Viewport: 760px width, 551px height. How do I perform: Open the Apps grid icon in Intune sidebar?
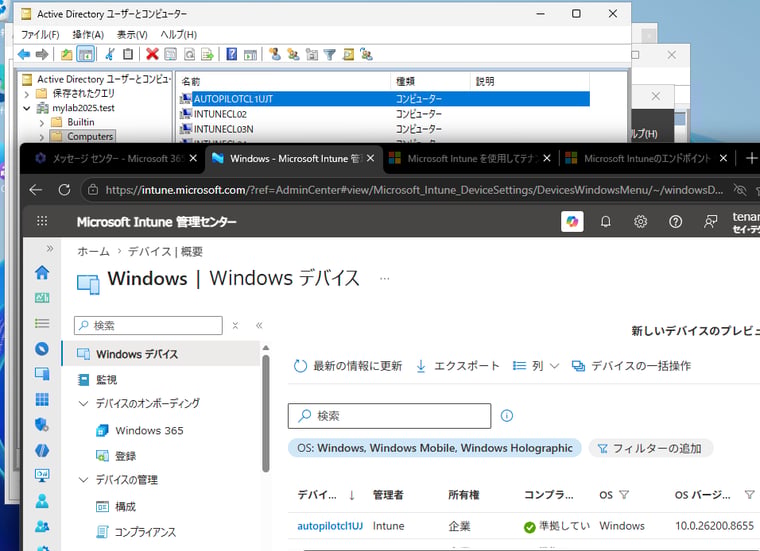point(42,399)
